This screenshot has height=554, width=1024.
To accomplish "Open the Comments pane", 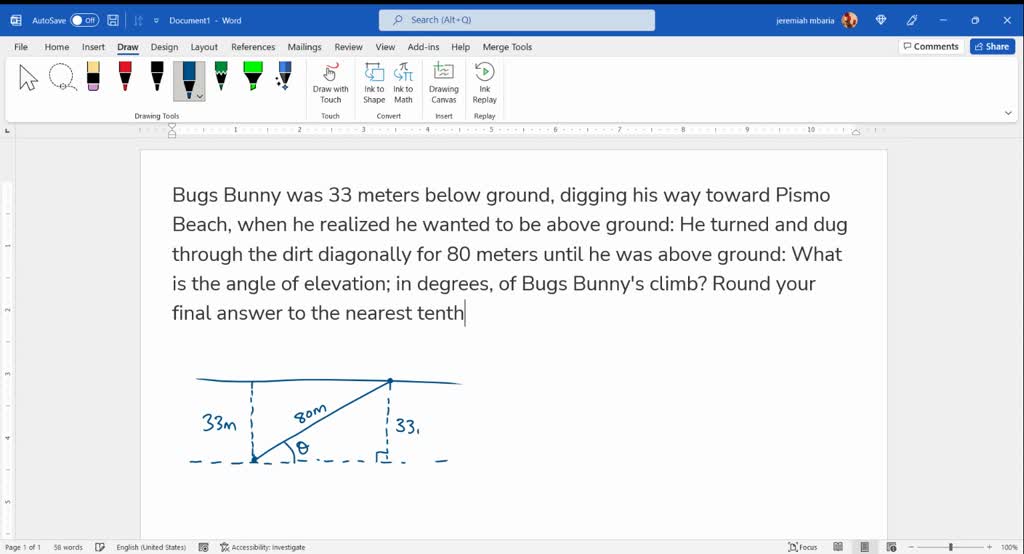I will click(931, 46).
